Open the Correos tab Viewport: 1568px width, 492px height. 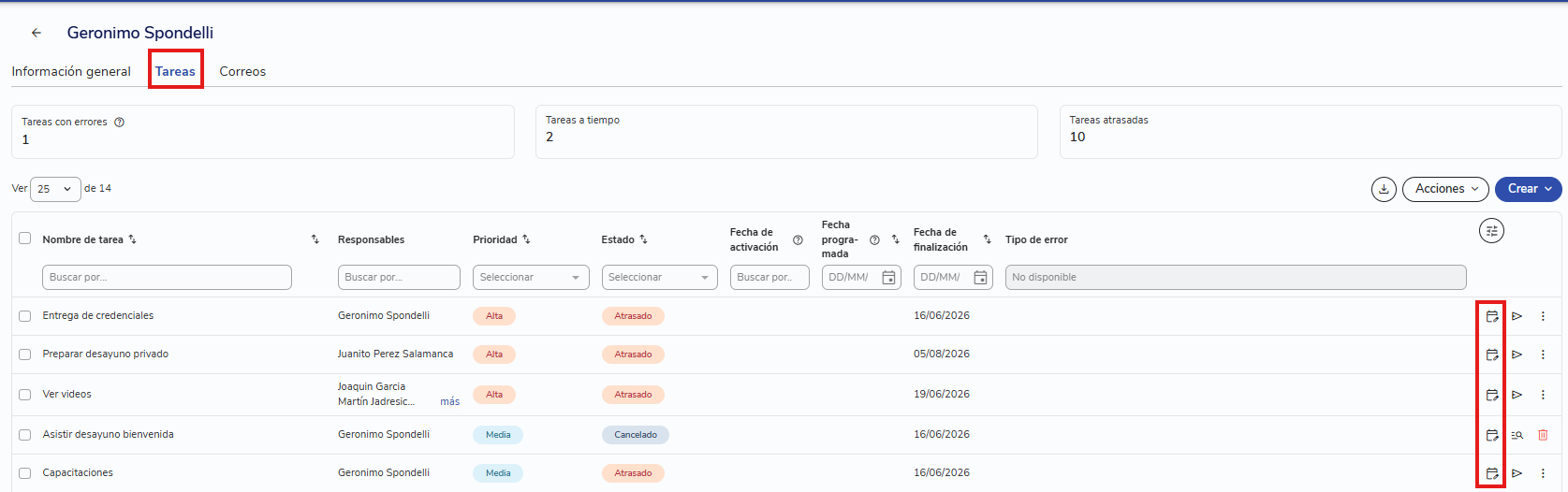click(242, 71)
